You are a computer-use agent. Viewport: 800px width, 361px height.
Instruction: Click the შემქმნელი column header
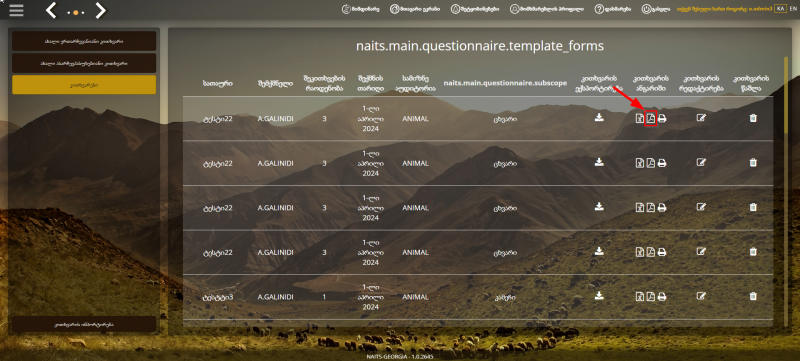click(275, 83)
